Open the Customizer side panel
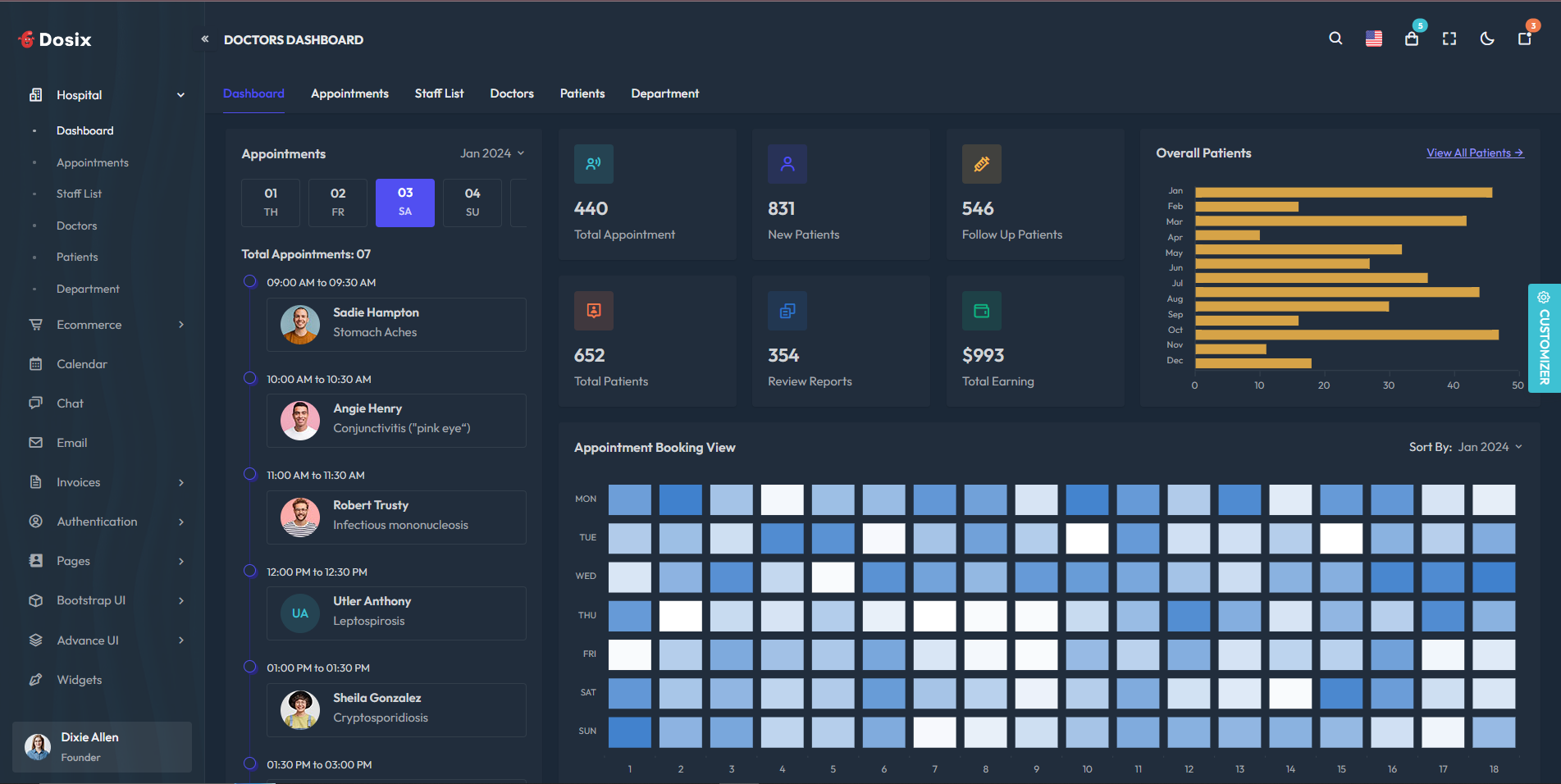 [1544, 338]
